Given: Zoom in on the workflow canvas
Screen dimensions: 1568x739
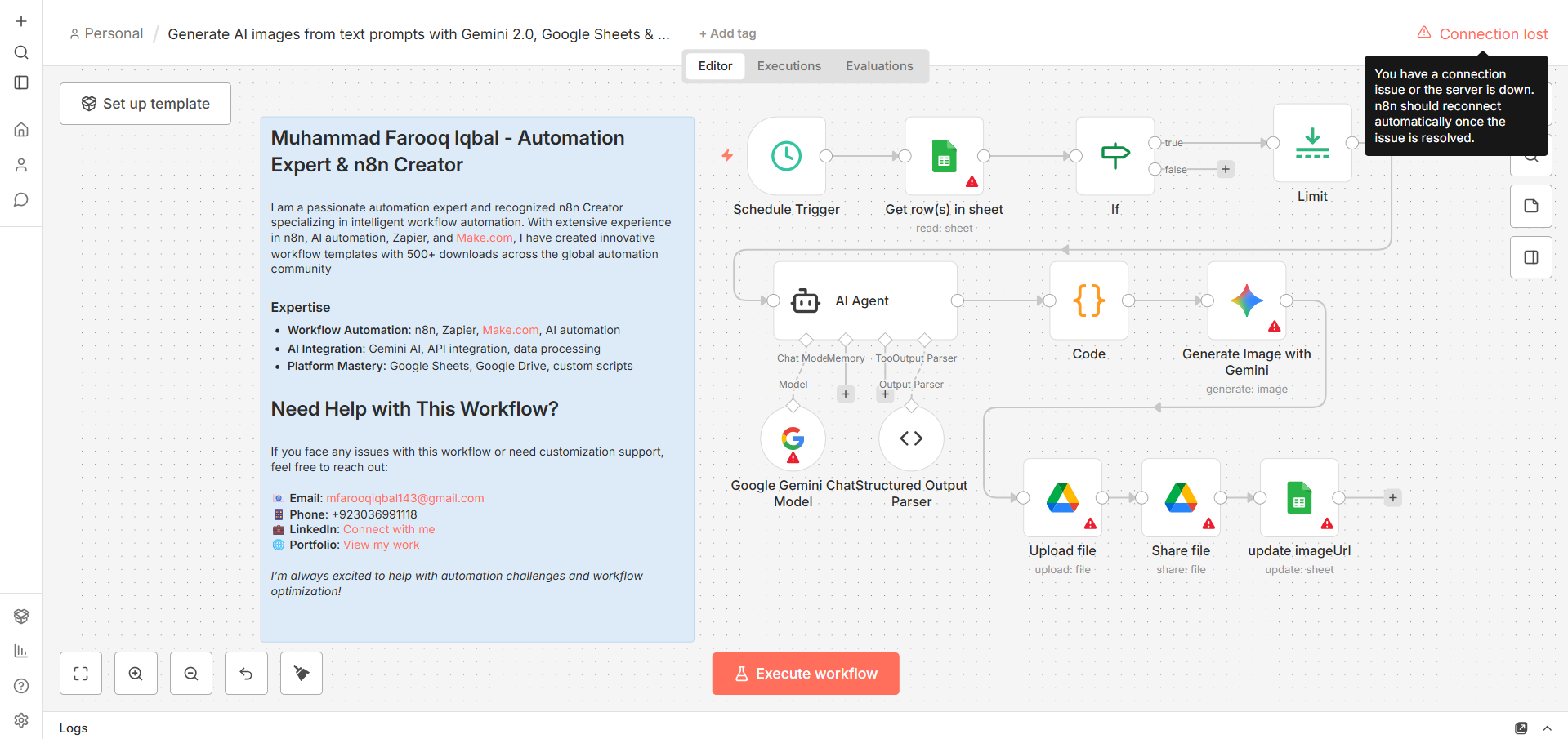Looking at the screenshot, I should (136, 674).
